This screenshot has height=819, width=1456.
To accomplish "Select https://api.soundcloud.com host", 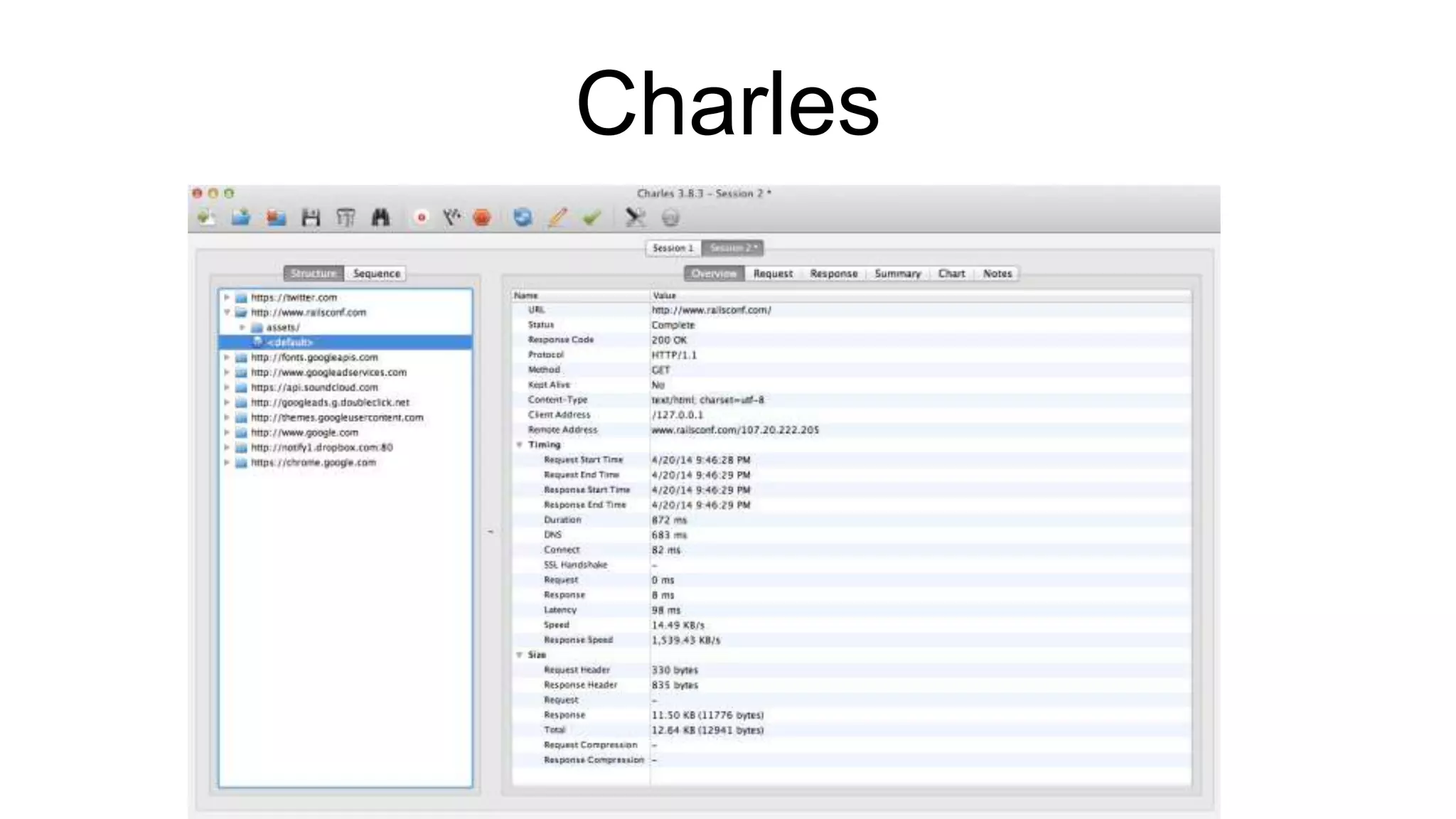I will tap(314, 387).
